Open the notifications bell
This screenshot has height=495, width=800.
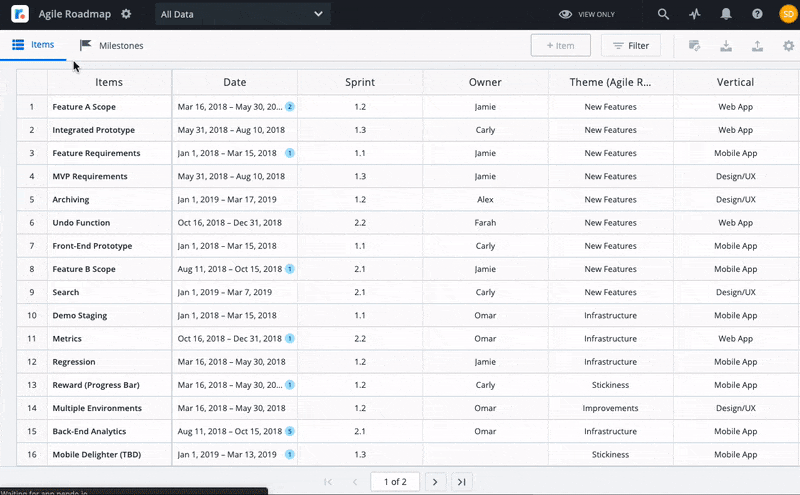point(726,14)
